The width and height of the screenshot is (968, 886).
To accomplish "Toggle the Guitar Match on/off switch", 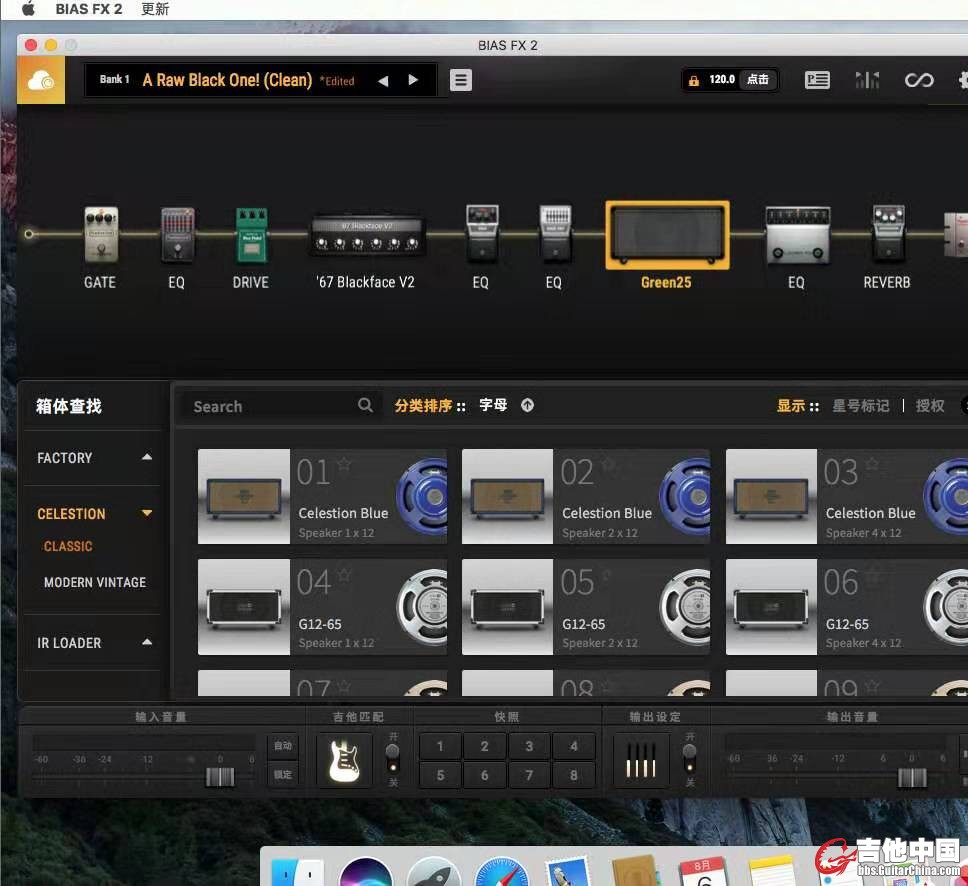I will [x=393, y=752].
